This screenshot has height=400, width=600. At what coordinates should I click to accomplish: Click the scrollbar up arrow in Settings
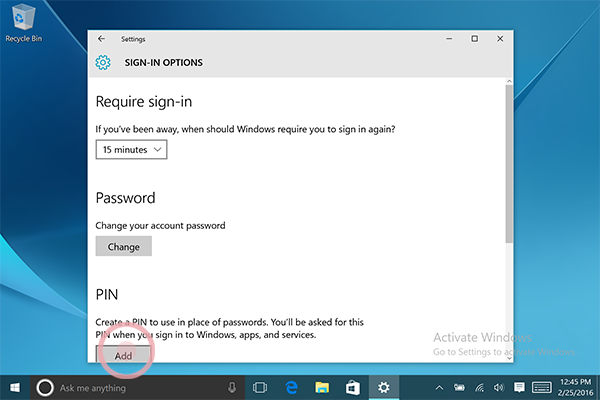coord(509,81)
